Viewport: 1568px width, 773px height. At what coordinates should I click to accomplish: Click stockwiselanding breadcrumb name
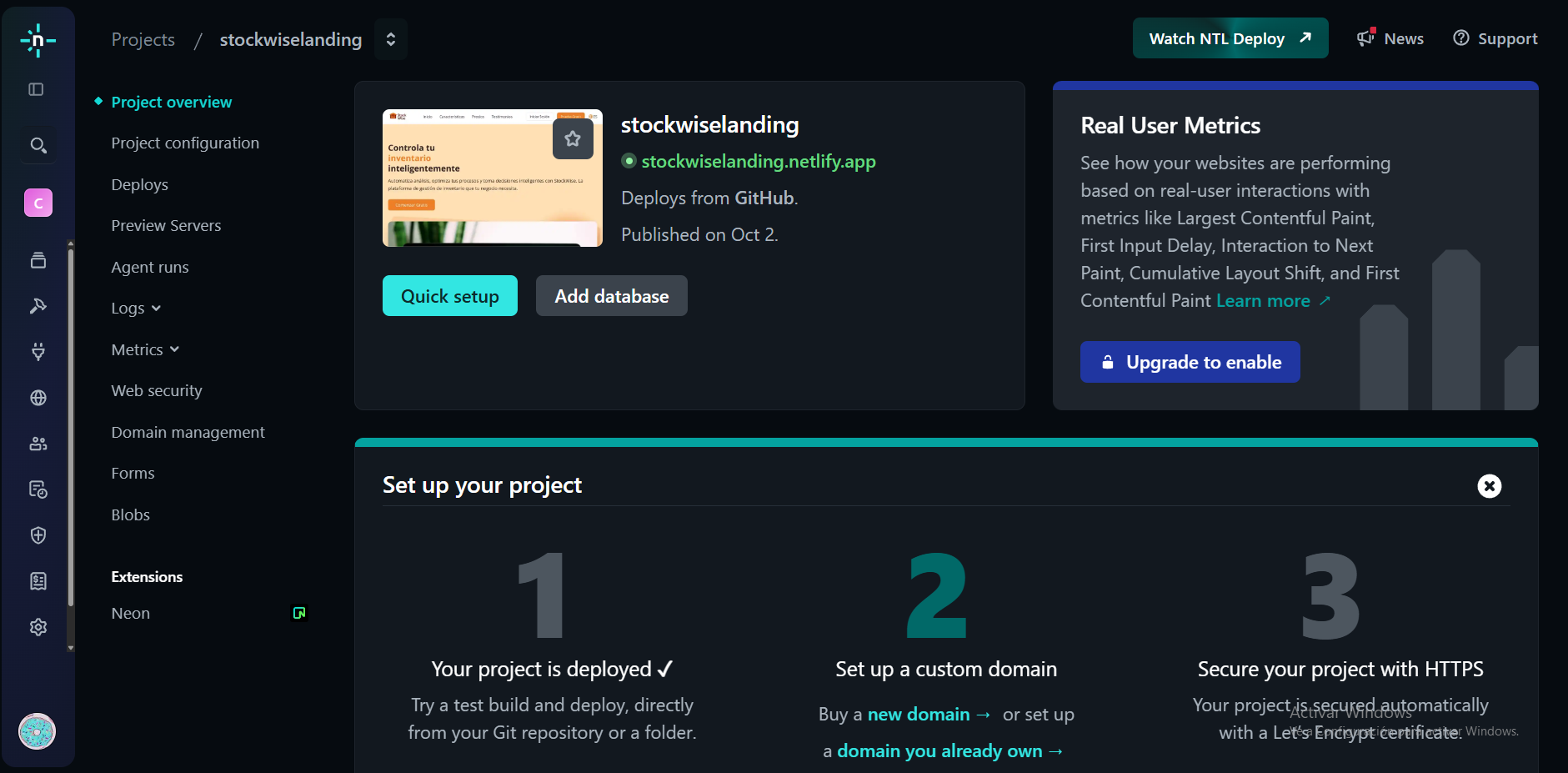pyautogui.click(x=291, y=40)
